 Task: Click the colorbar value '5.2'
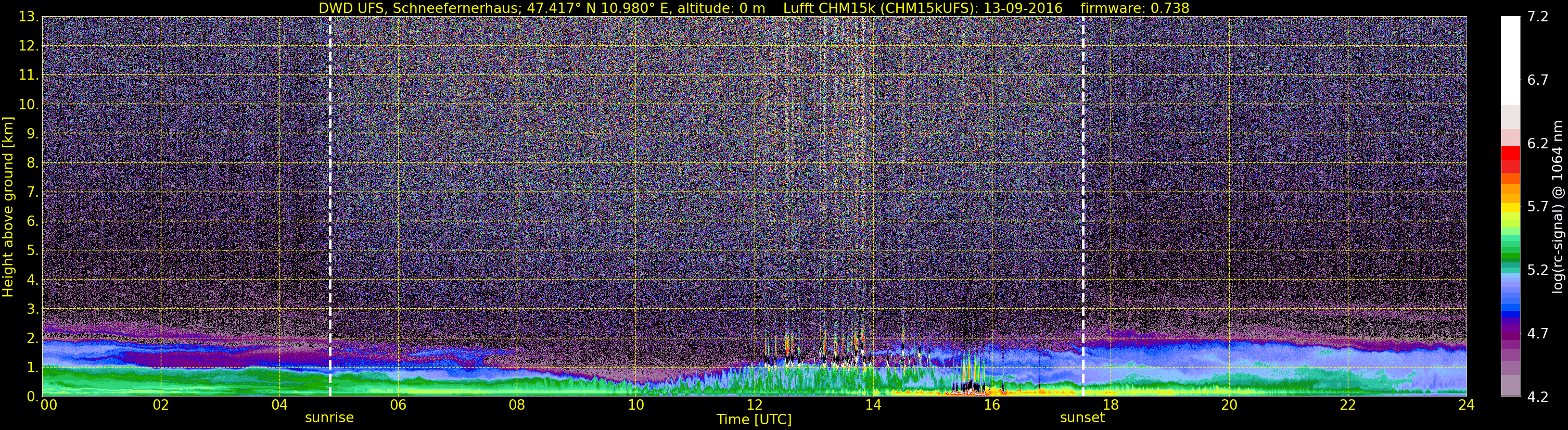pos(1538,270)
